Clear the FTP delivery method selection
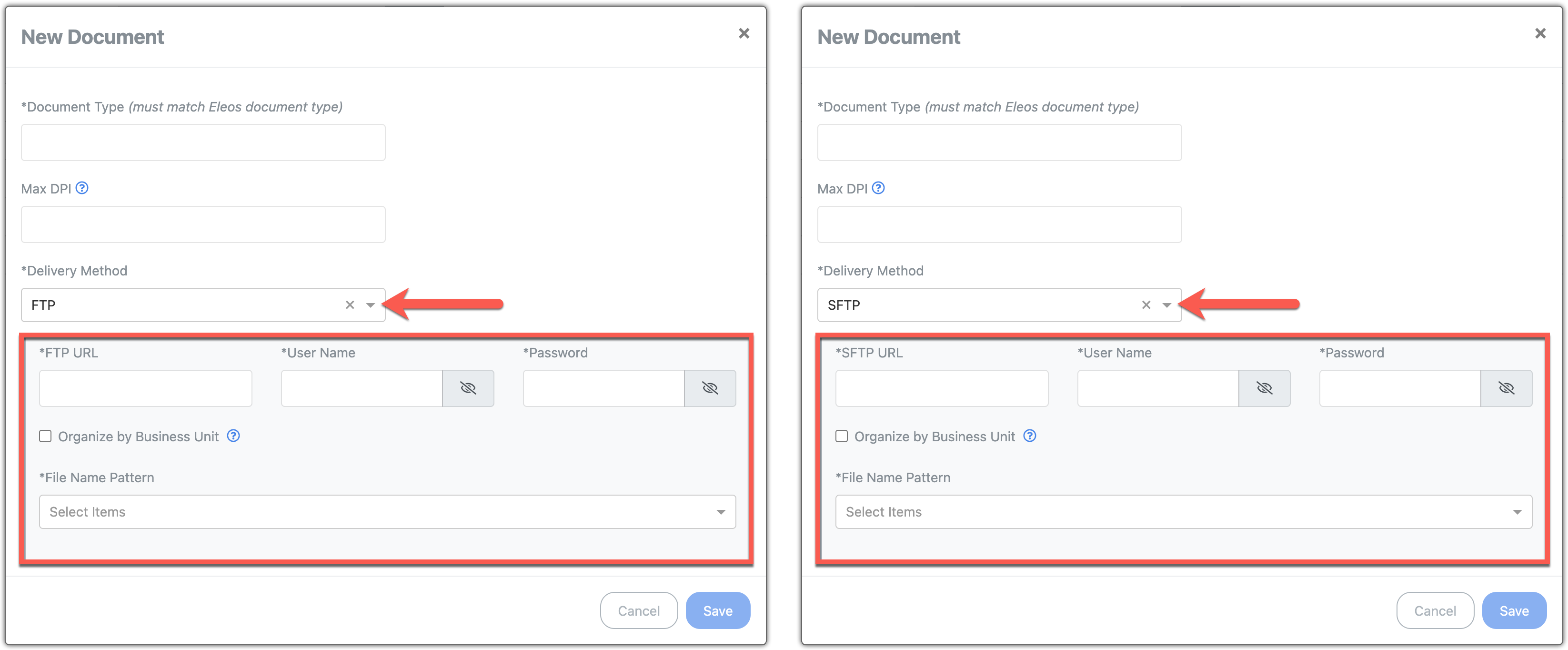 350,305
